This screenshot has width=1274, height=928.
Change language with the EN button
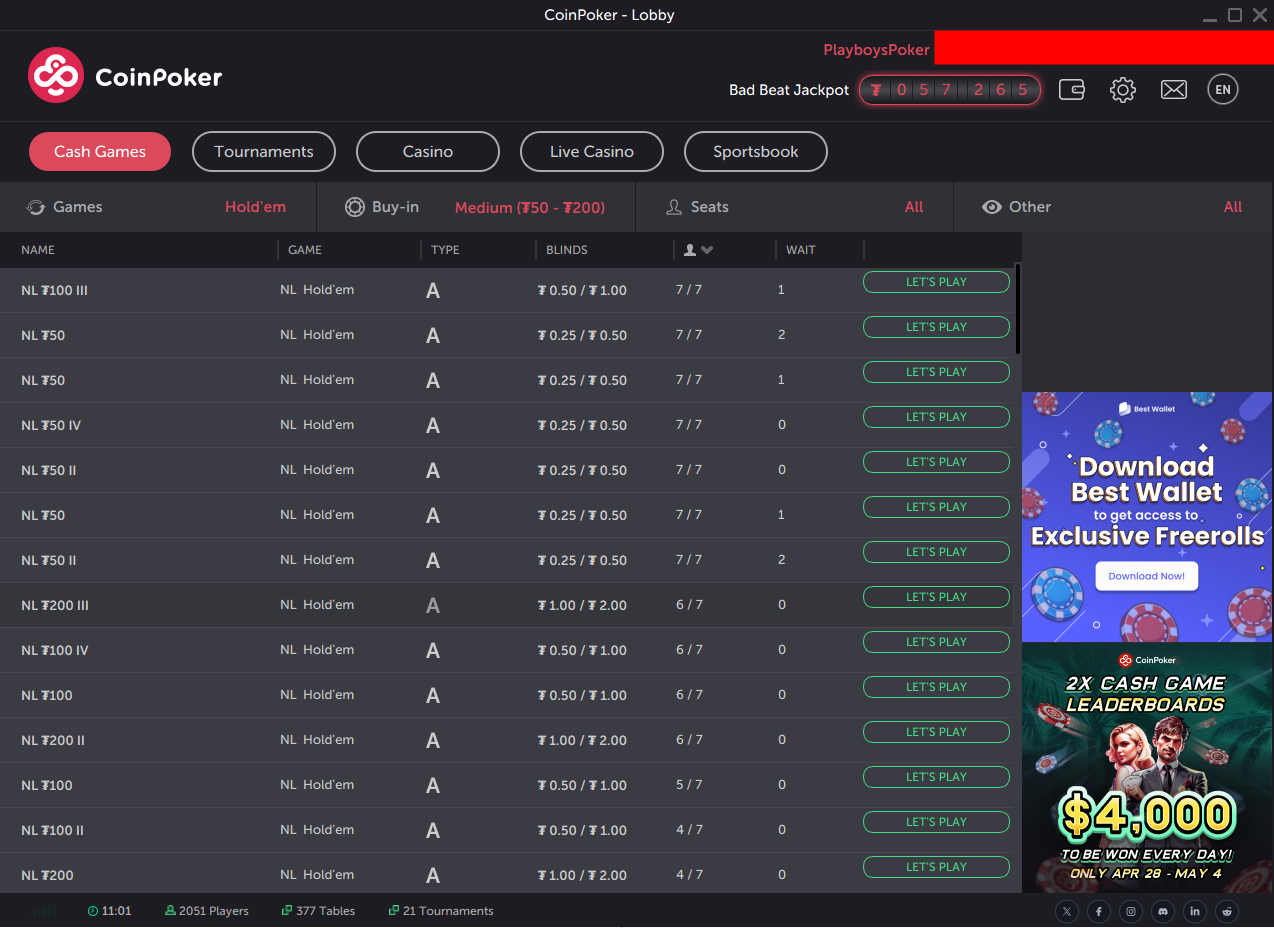pyautogui.click(x=1222, y=89)
